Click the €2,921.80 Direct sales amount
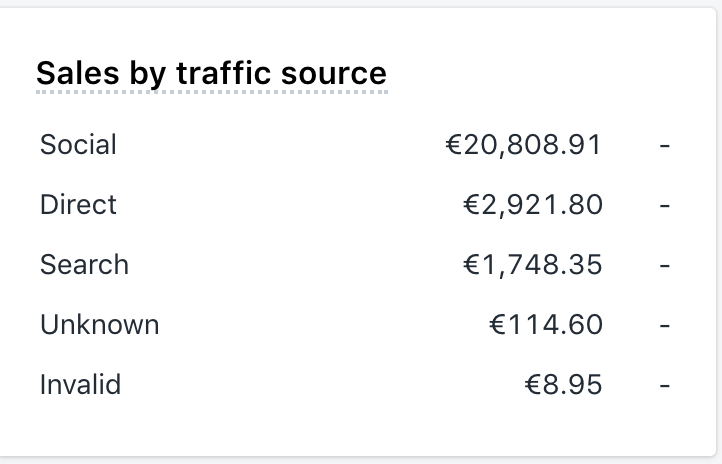 pyautogui.click(x=532, y=205)
